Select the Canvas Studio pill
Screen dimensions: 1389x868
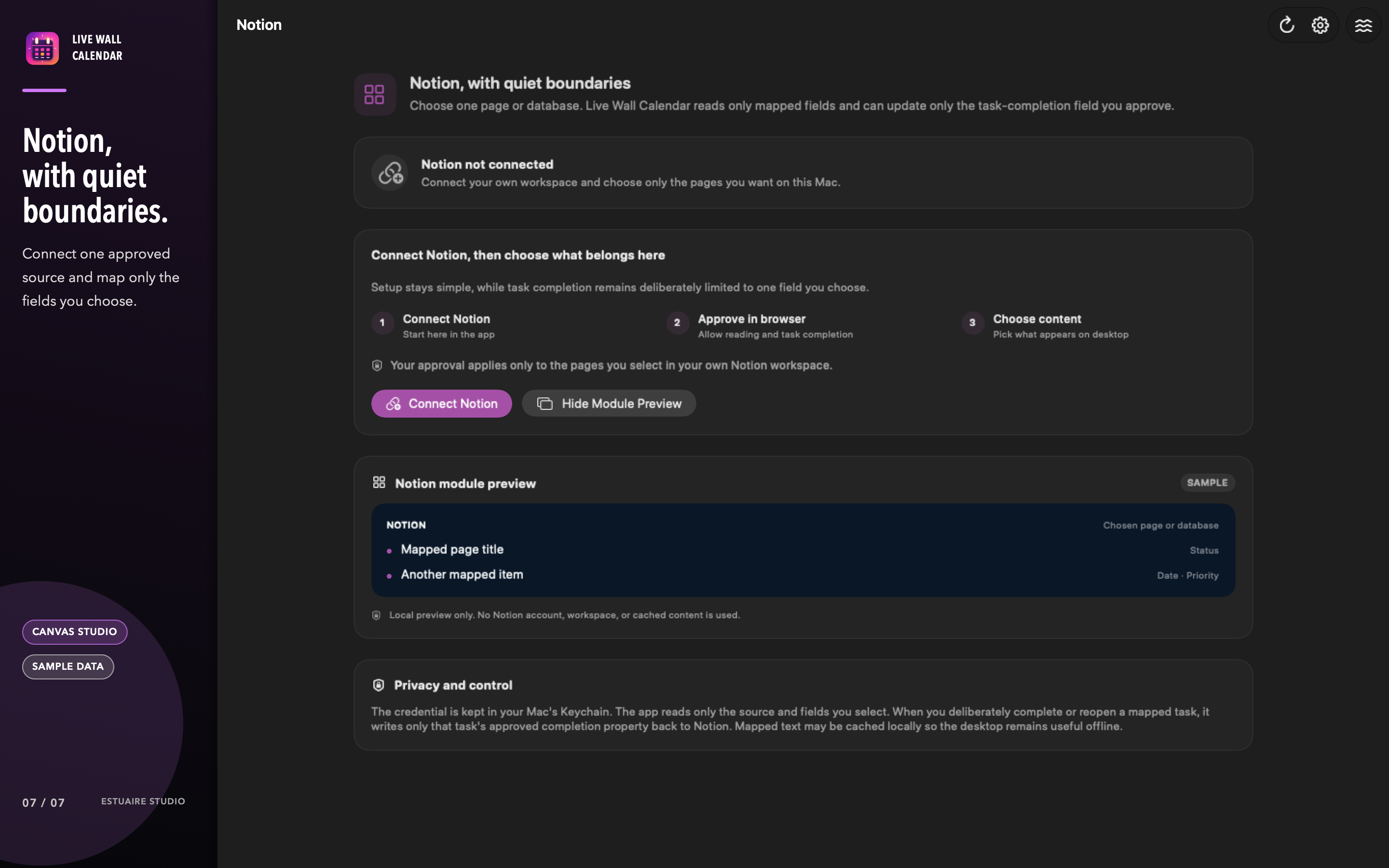pyautogui.click(x=75, y=632)
